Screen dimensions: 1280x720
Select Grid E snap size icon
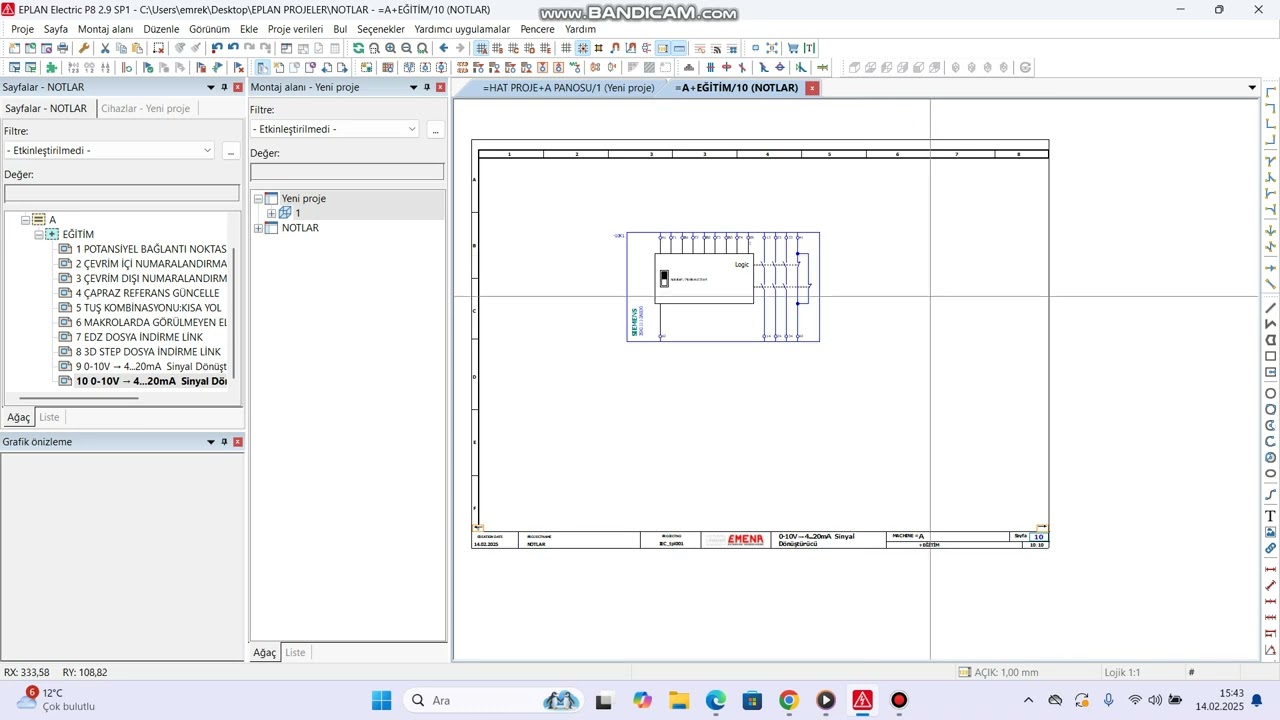(545, 48)
